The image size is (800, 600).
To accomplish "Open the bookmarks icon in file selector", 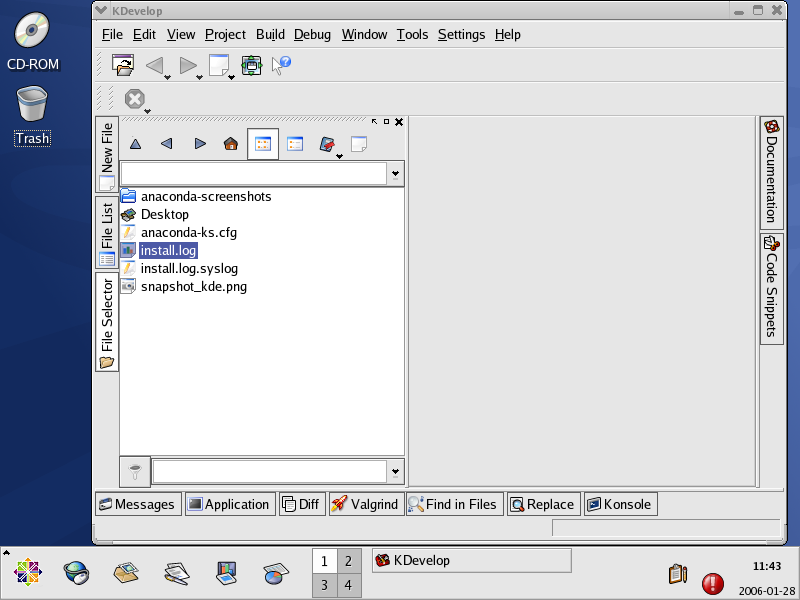I will [326, 144].
